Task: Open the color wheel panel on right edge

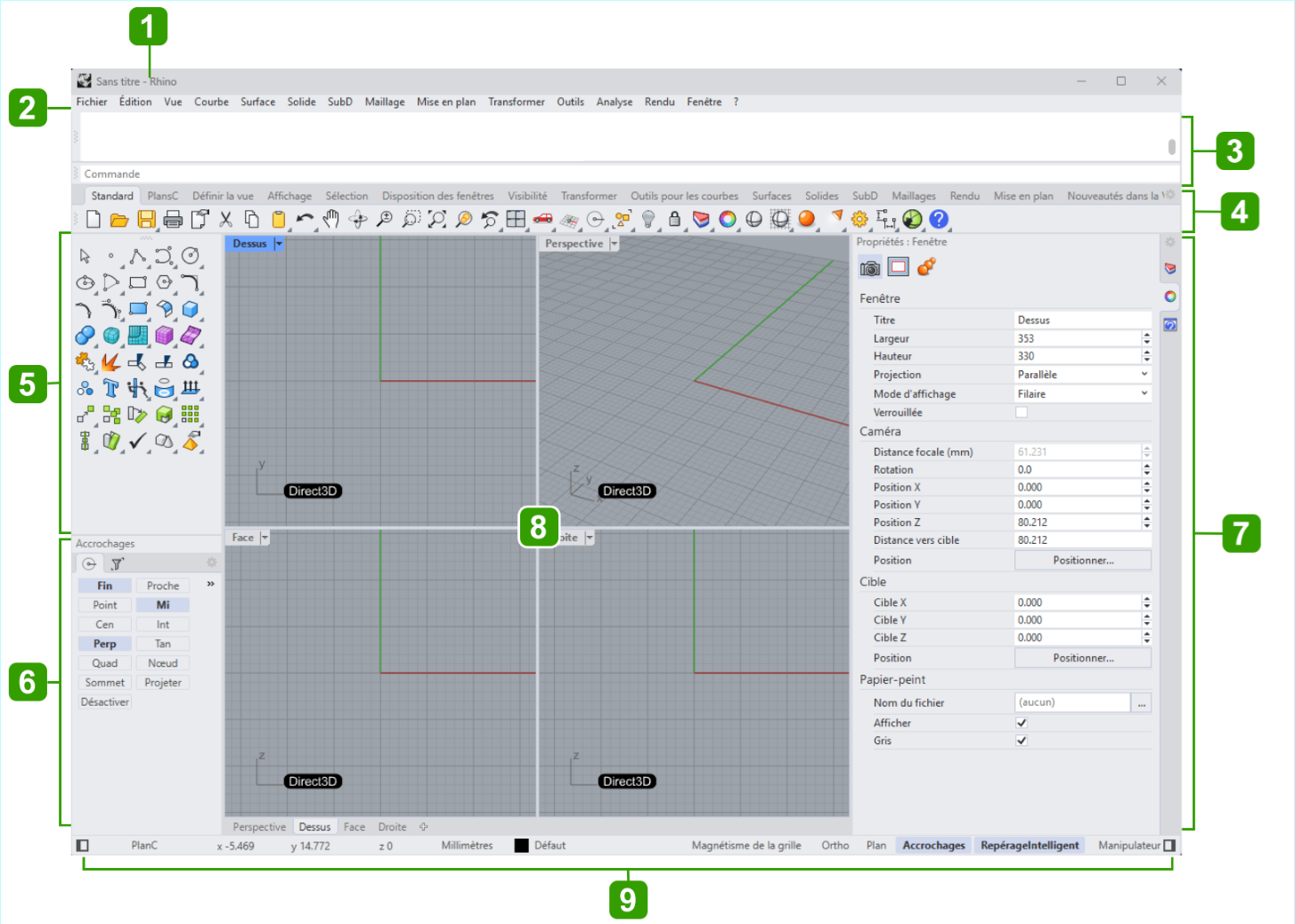Action: [x=1170, y=296]
